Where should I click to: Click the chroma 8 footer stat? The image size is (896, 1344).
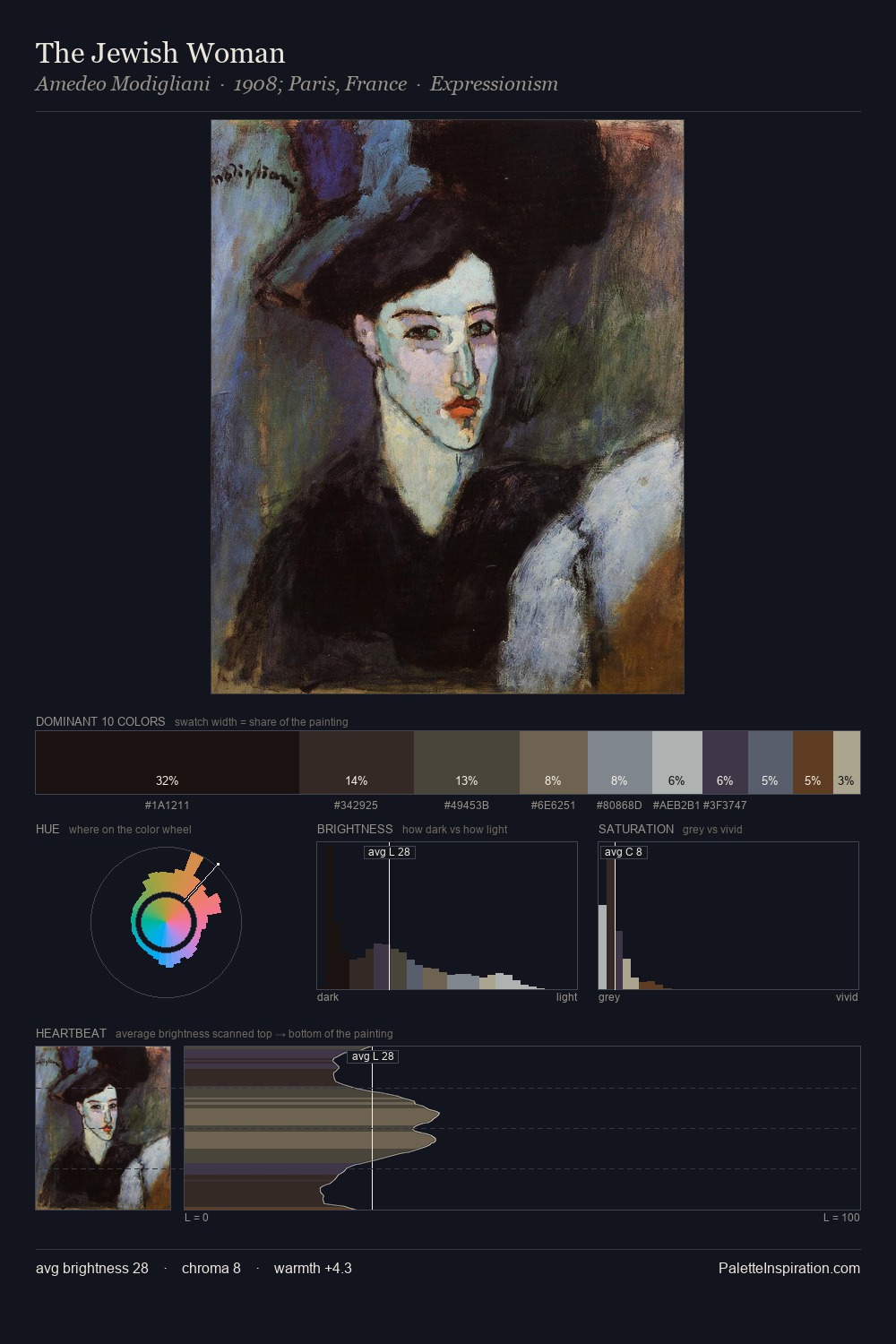tap(211, 1268)
